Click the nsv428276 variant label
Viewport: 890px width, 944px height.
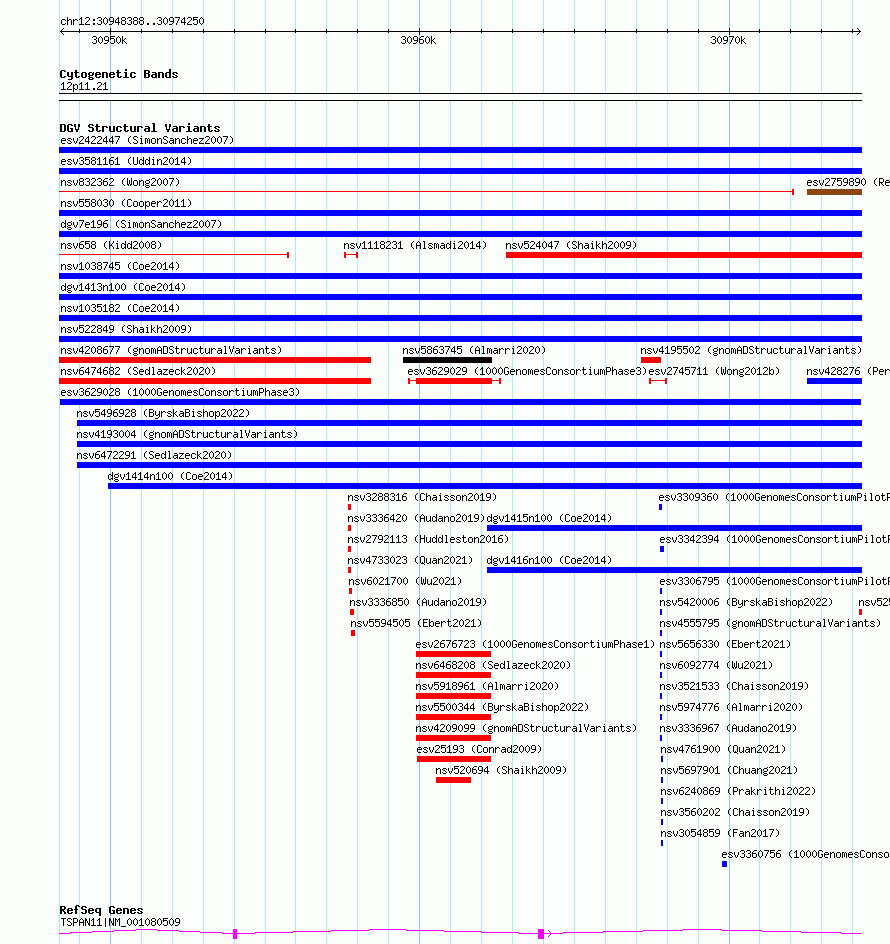tap(848, 371)
